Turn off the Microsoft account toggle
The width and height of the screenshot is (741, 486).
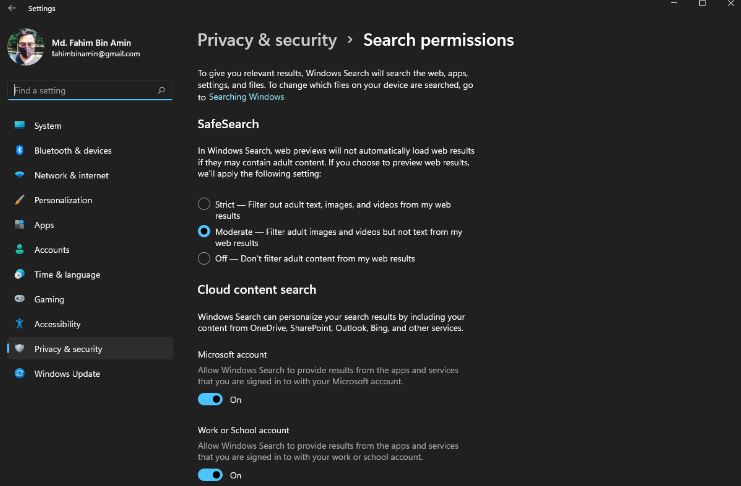(x=210, y=399)
